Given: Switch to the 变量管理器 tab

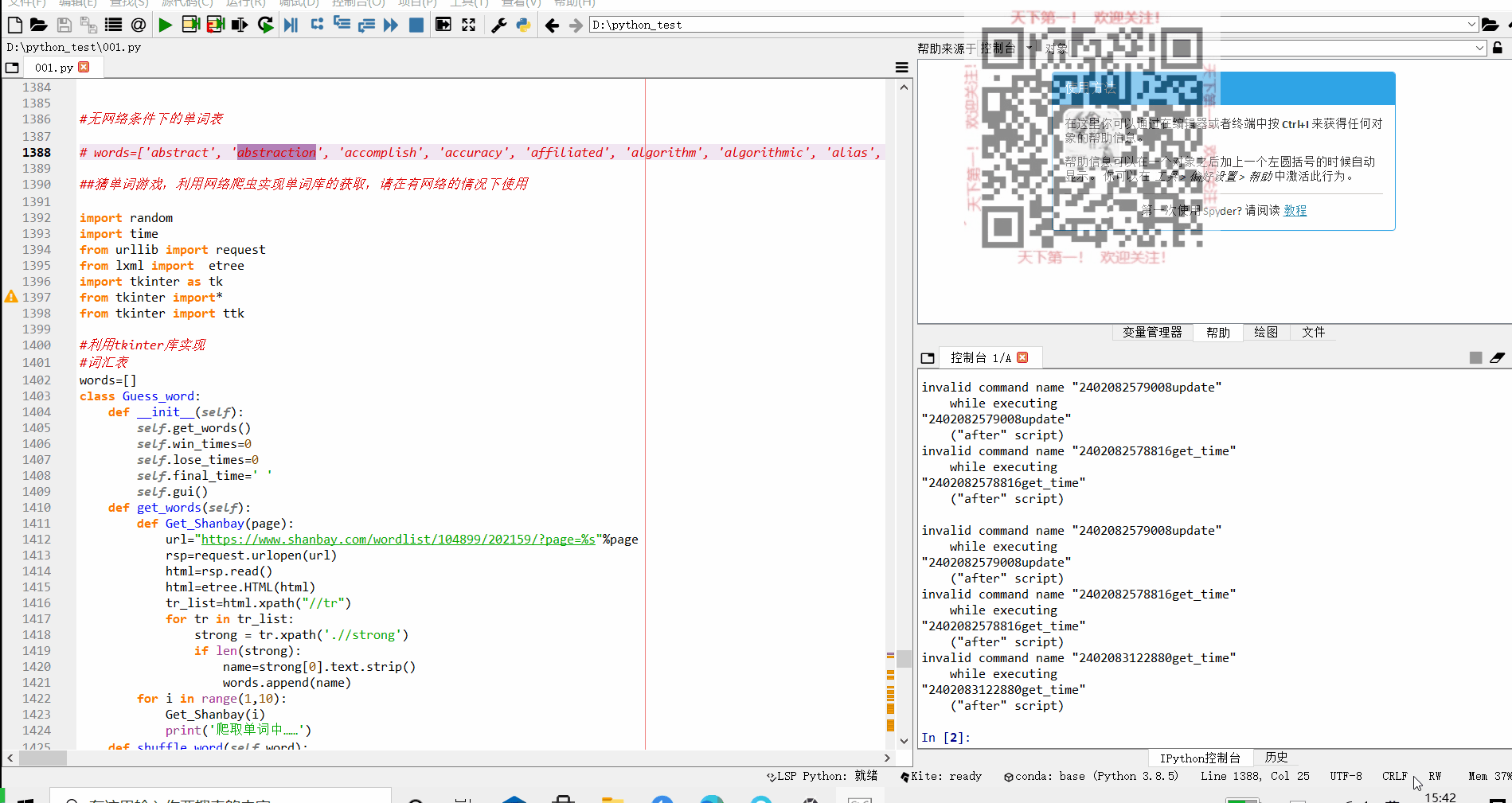Looking at the screenshot, I should click(x=1152, y=333).
